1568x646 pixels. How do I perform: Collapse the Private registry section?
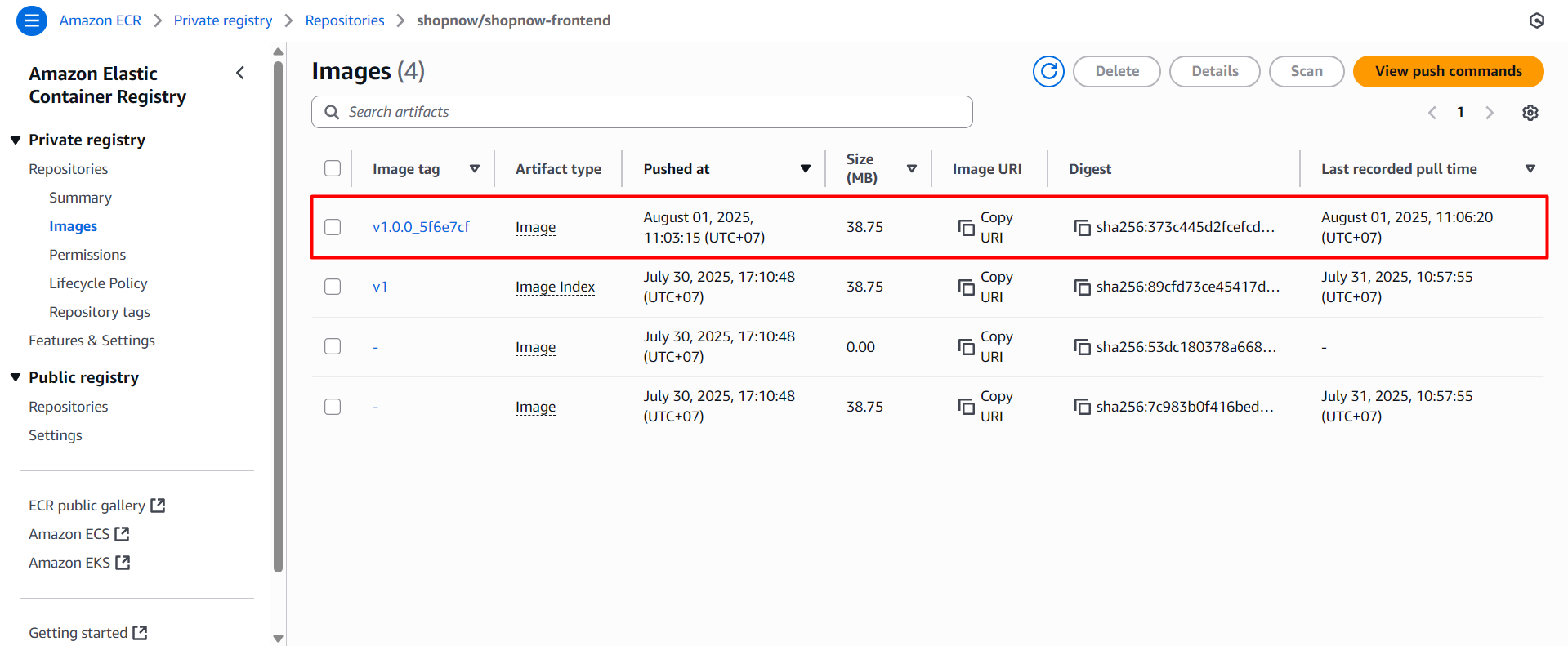(x=16, y=140)
